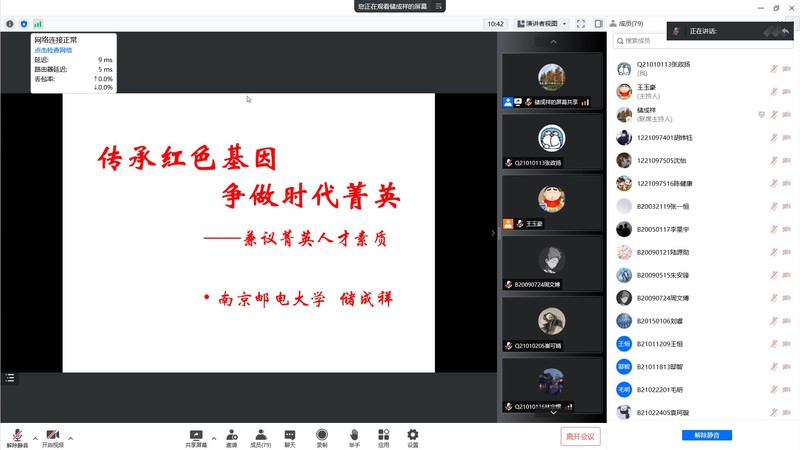
Task: Select B20090724 video thumbnail in strip
Action: point(552,263)
